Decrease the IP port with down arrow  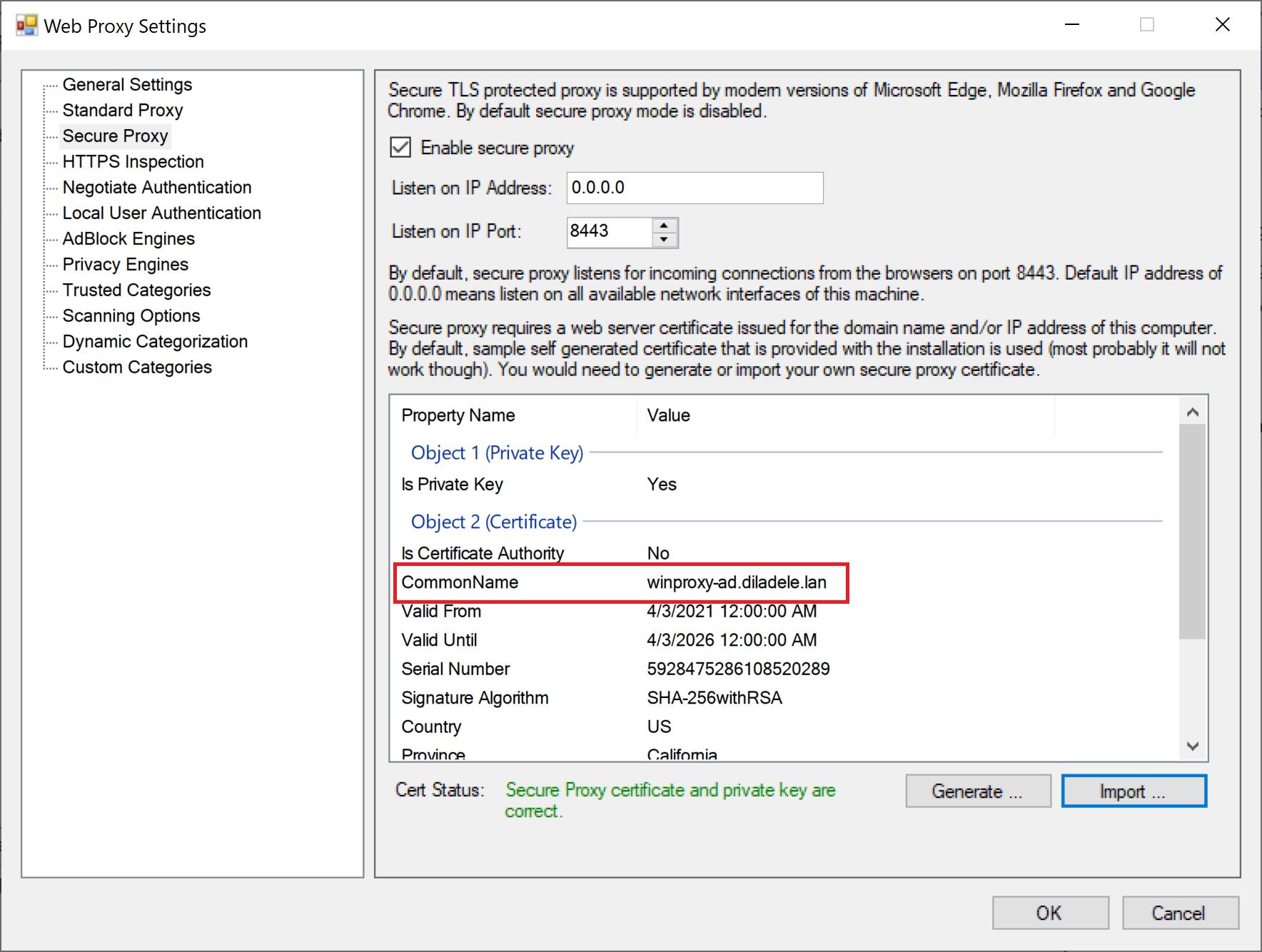point(665,240)
